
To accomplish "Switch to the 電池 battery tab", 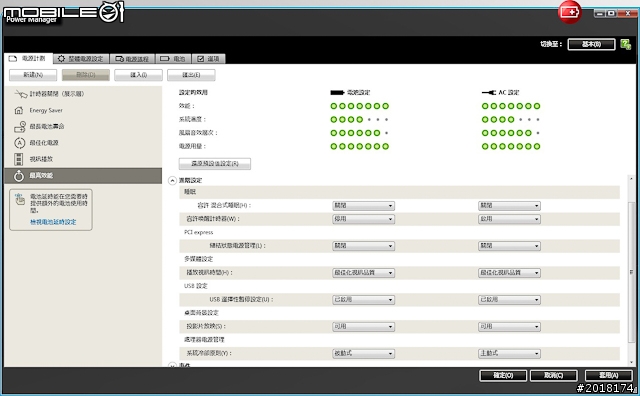I will click(x=173, y=59).
